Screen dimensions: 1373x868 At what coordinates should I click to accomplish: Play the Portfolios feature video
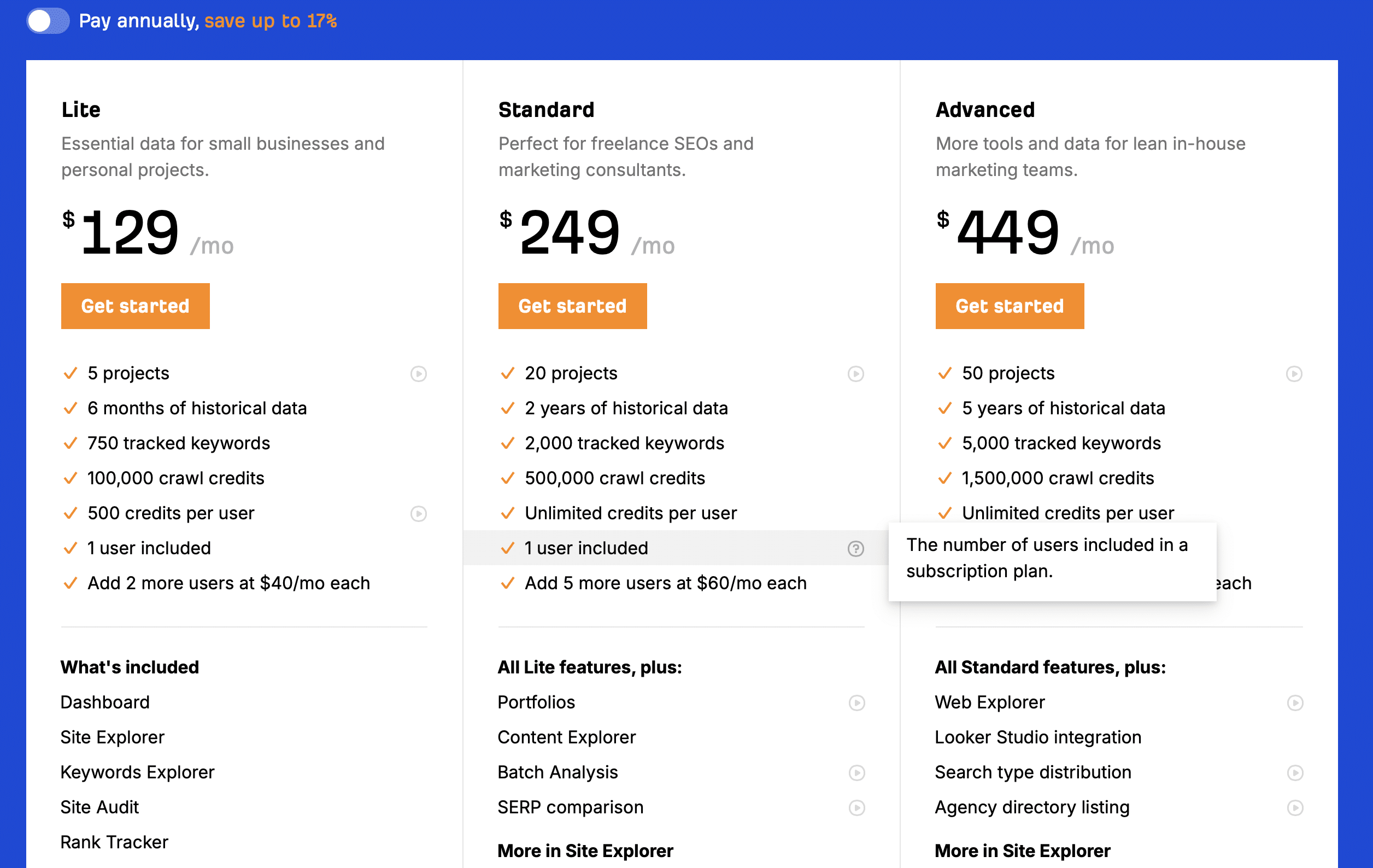coord(857,703)
